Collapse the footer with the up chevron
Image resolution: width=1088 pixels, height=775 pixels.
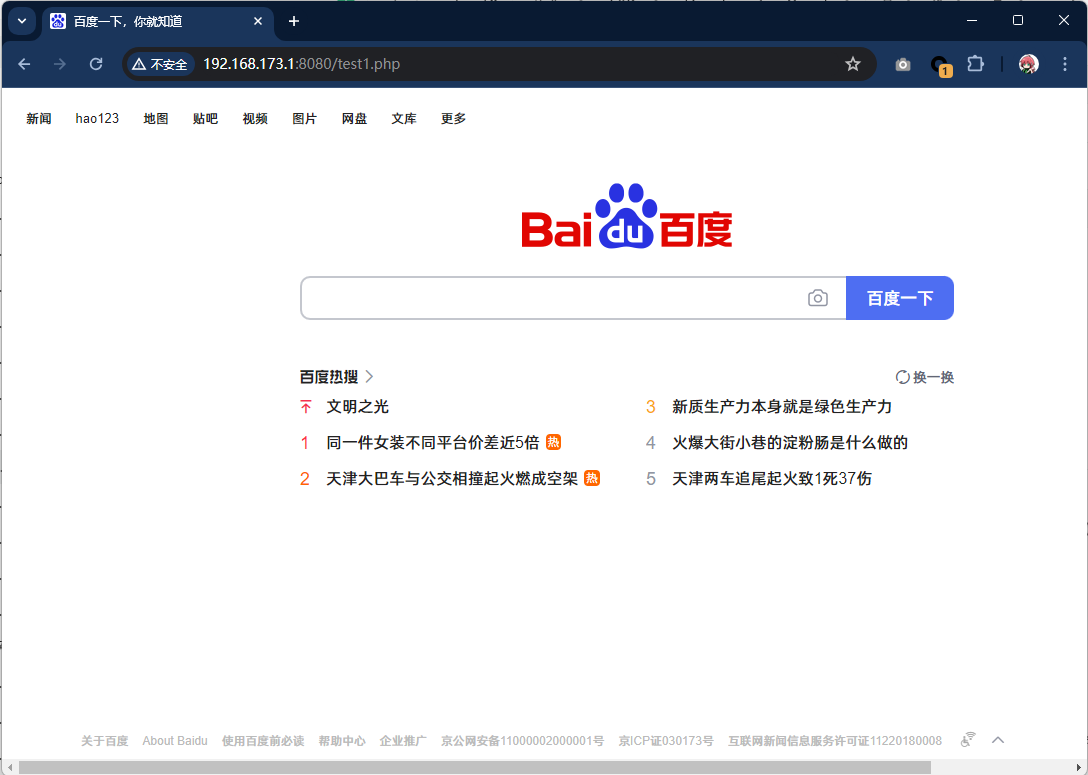[998, 740]
